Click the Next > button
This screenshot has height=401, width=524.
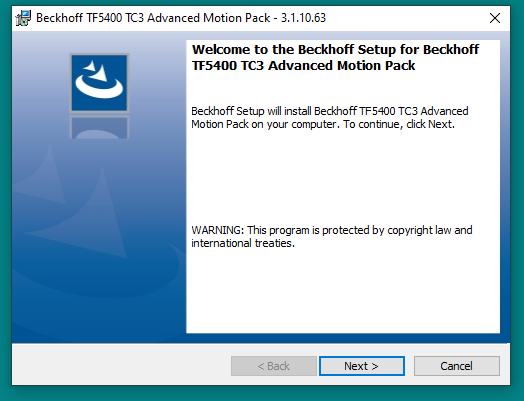(362, 366)
